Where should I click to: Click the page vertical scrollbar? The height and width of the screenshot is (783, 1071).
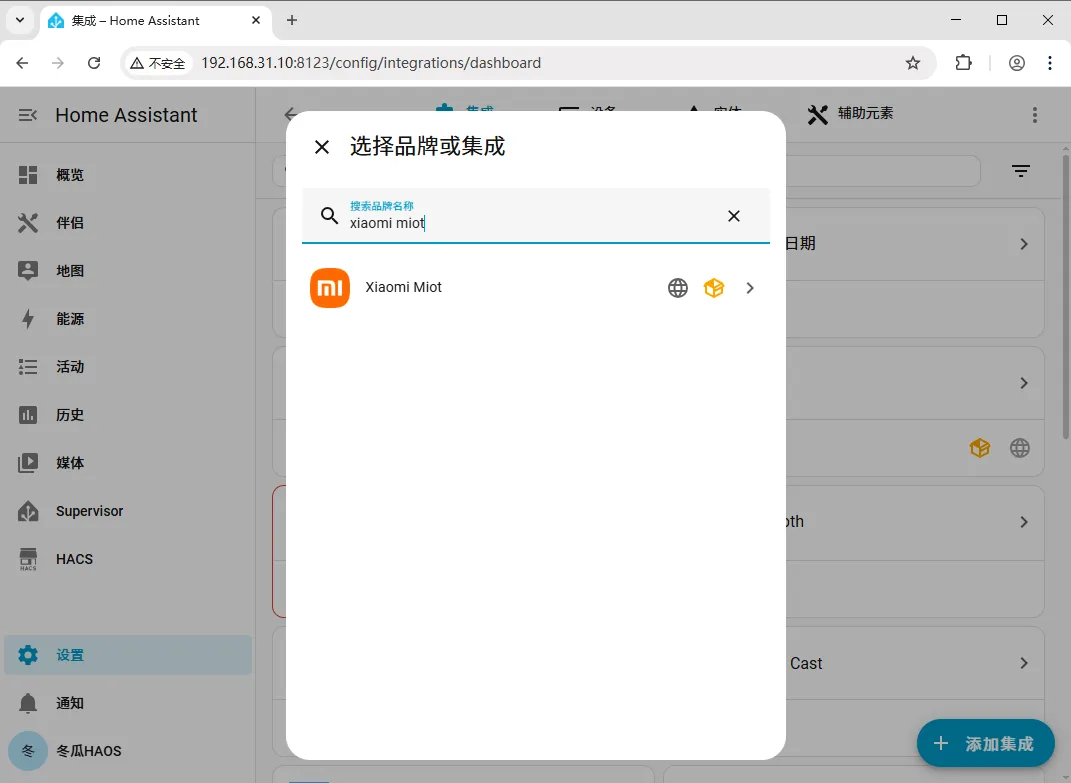(1066, 297)
